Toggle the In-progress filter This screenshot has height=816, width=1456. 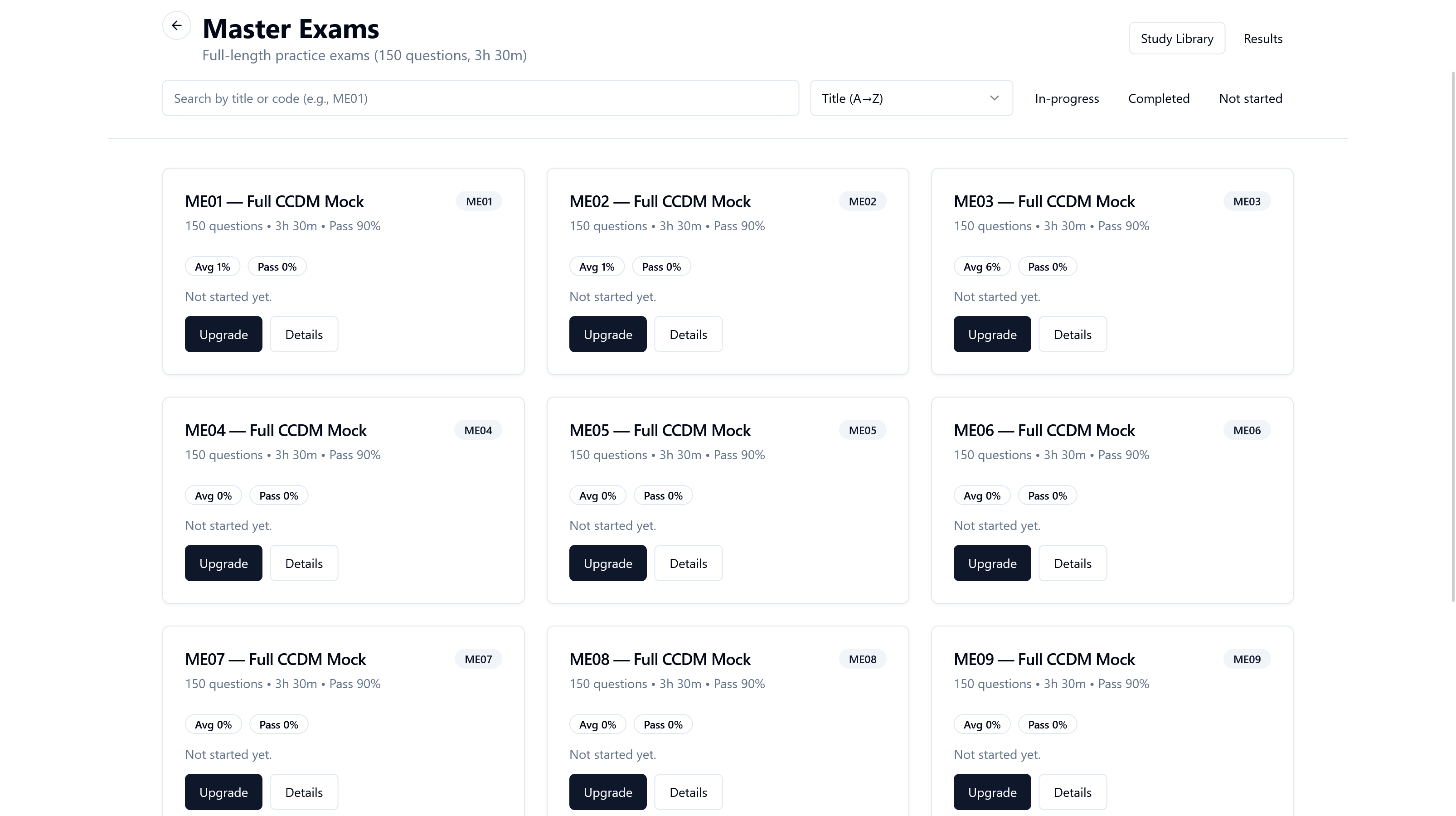point(1067,98)
